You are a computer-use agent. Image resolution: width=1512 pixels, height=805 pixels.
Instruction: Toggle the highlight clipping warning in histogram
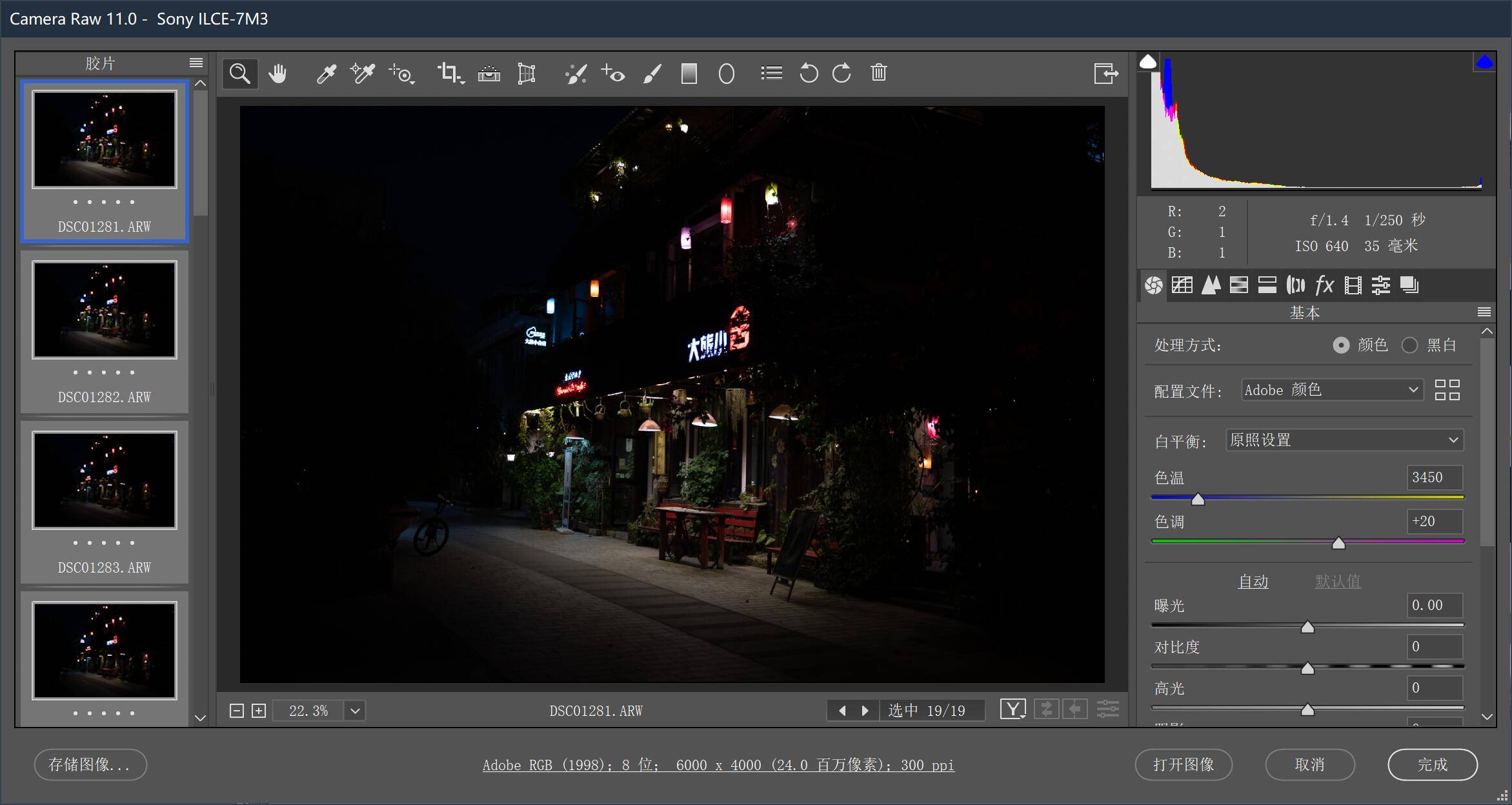pyautogui.click(x=1484, y=62)
